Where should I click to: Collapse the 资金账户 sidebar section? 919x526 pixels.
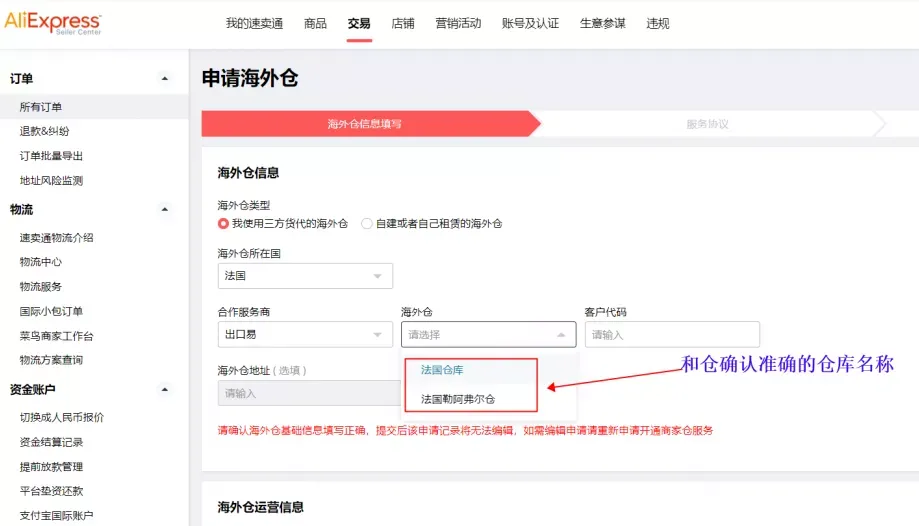[165, 389]
